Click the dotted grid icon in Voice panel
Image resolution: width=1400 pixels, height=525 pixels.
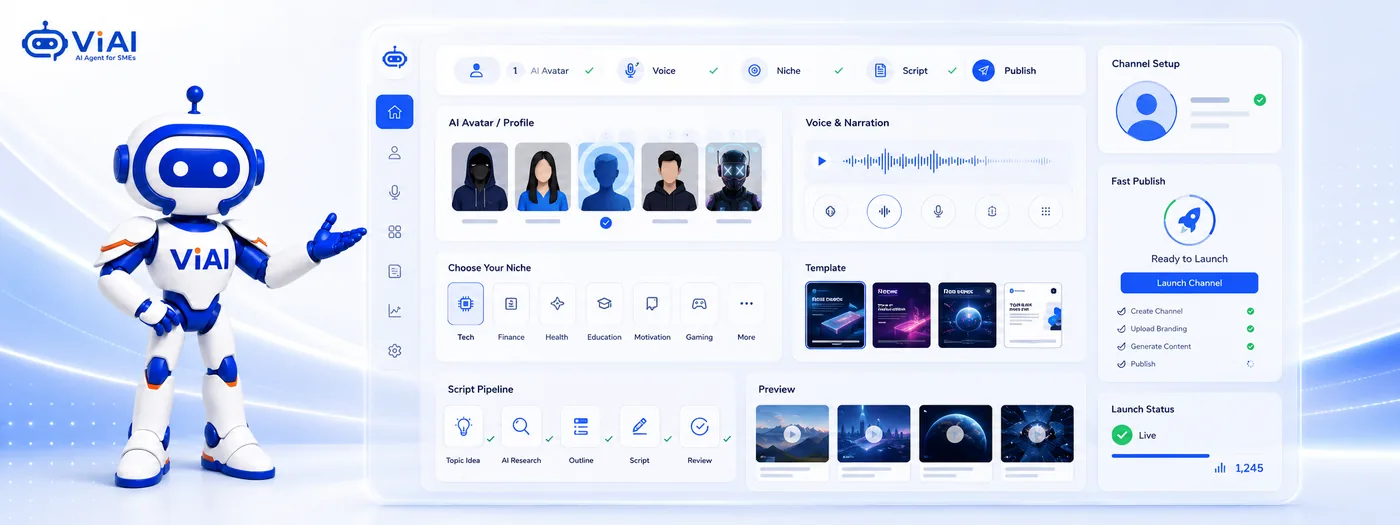coord(1046,211)
